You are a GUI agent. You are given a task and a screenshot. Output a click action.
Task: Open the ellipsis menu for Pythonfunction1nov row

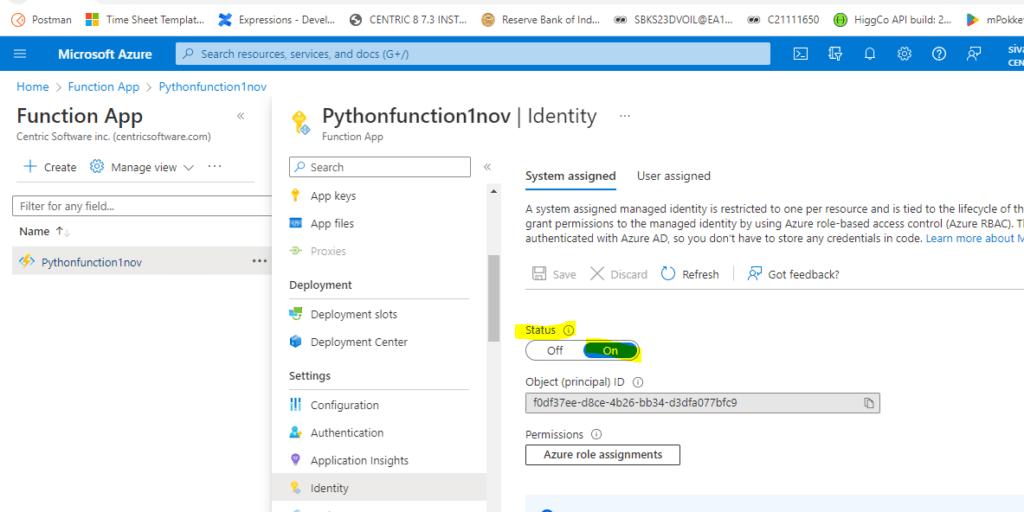[x=260, y=261]
